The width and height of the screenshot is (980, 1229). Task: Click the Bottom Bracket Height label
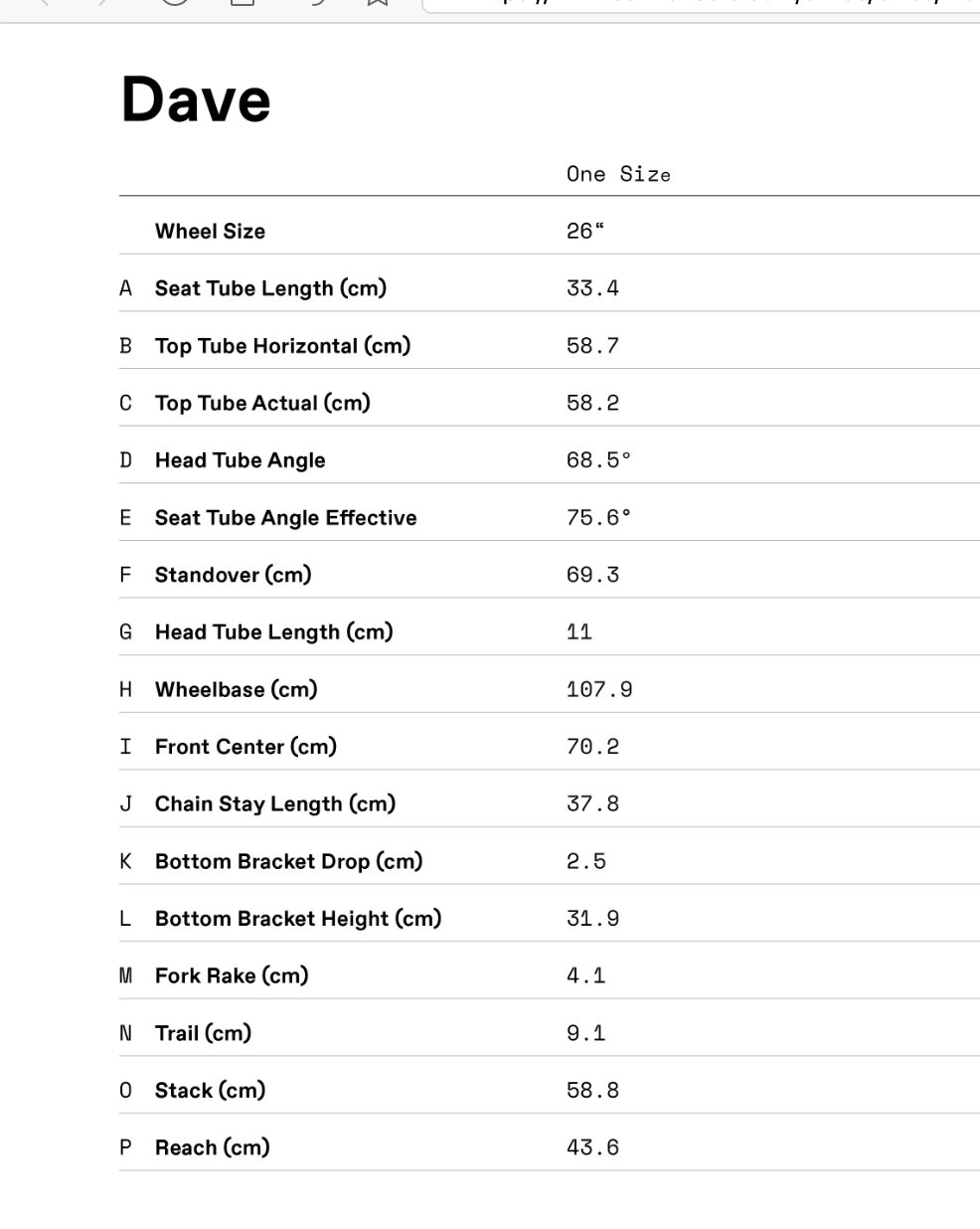pos(298,919)
